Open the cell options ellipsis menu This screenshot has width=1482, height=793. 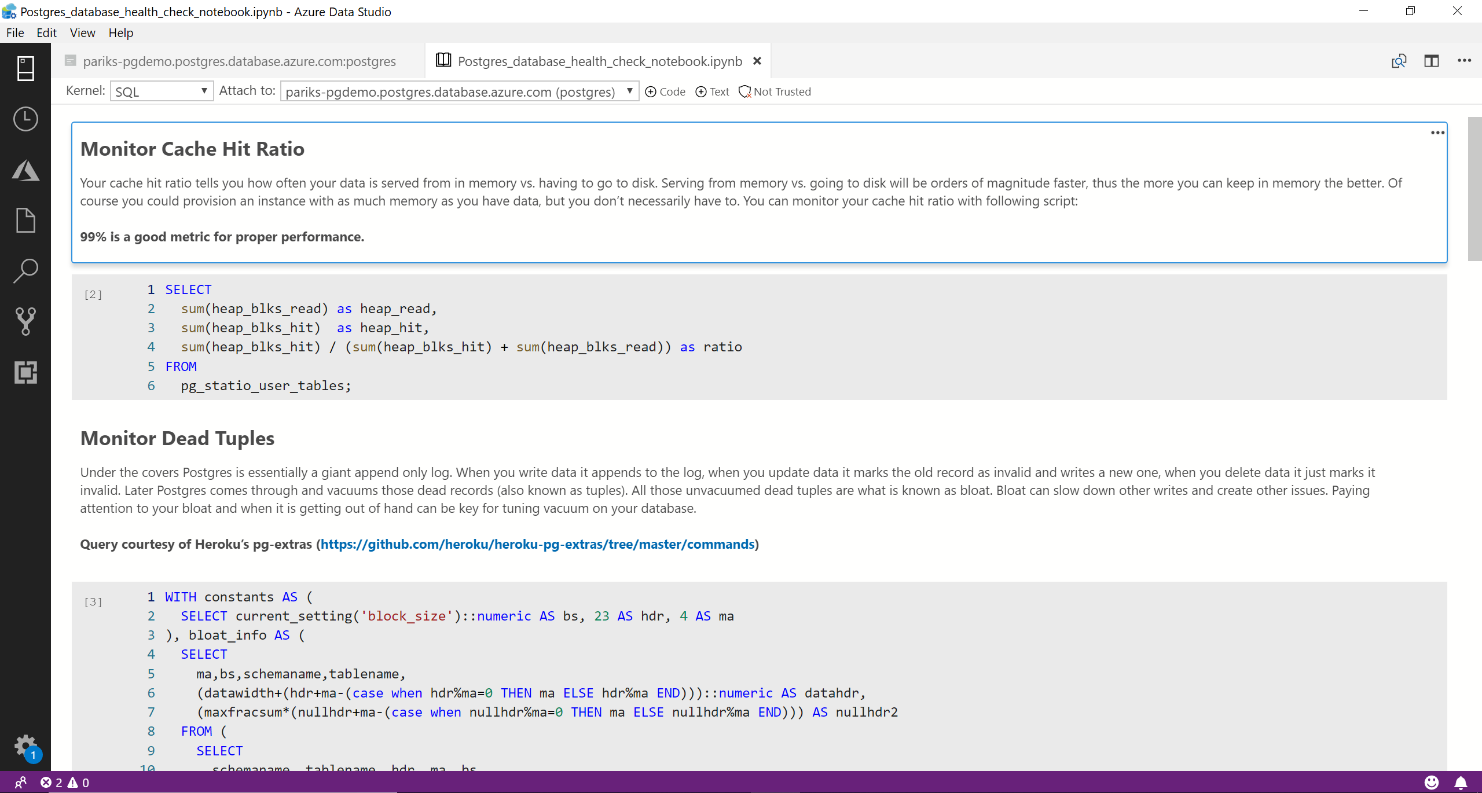(1437, 132)
